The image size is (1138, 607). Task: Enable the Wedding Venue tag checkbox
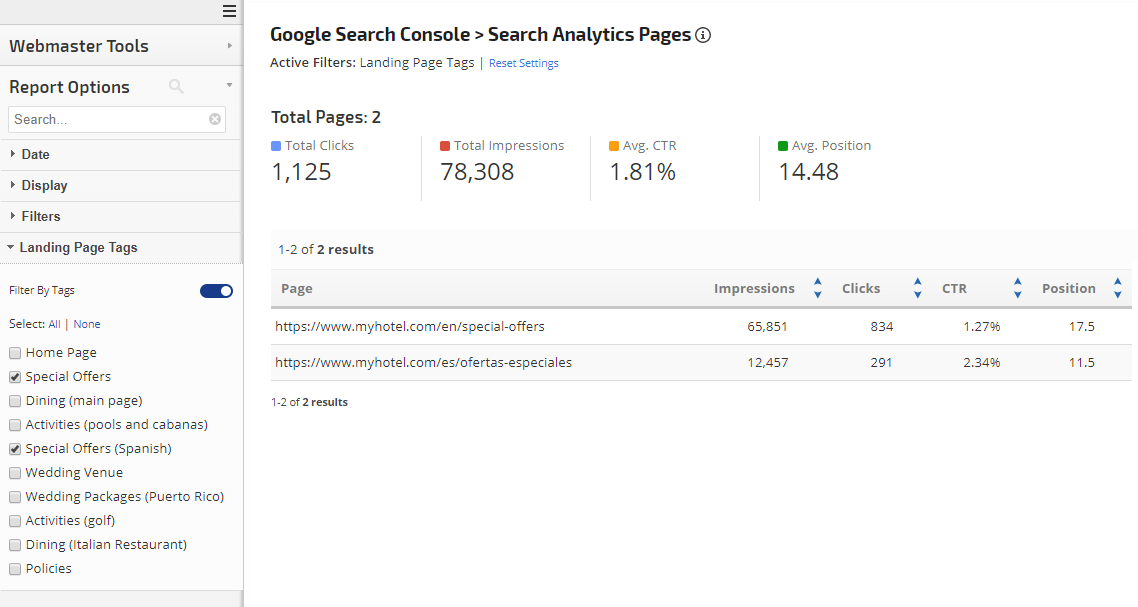(15, 473)
